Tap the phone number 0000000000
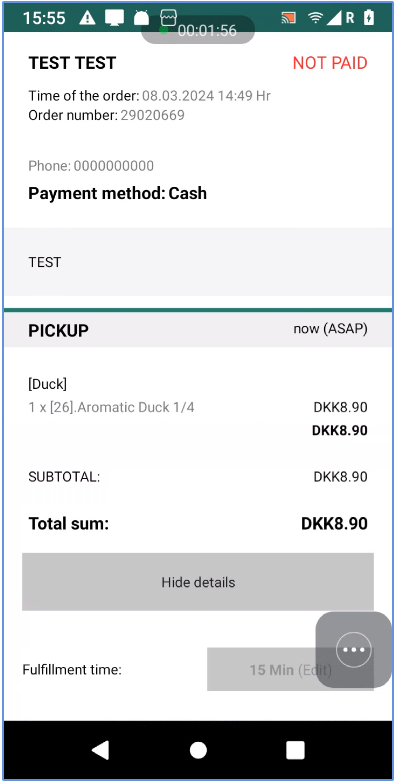Image resolution: width=396 pixels, height=783 pixels. click(114, 166)
